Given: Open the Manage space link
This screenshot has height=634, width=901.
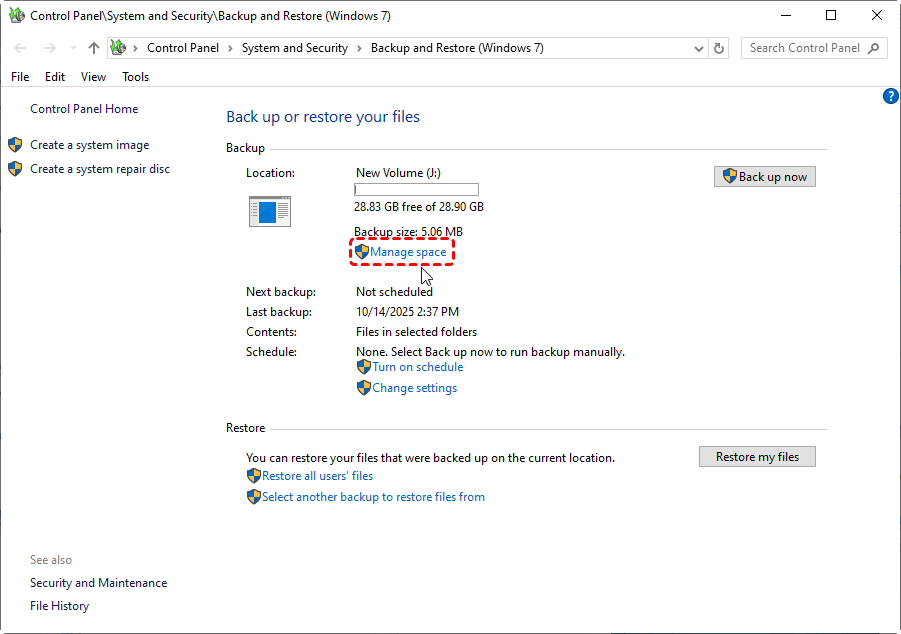Looking at the screenshot, I should pyautogui.click(x=408, y=252).
